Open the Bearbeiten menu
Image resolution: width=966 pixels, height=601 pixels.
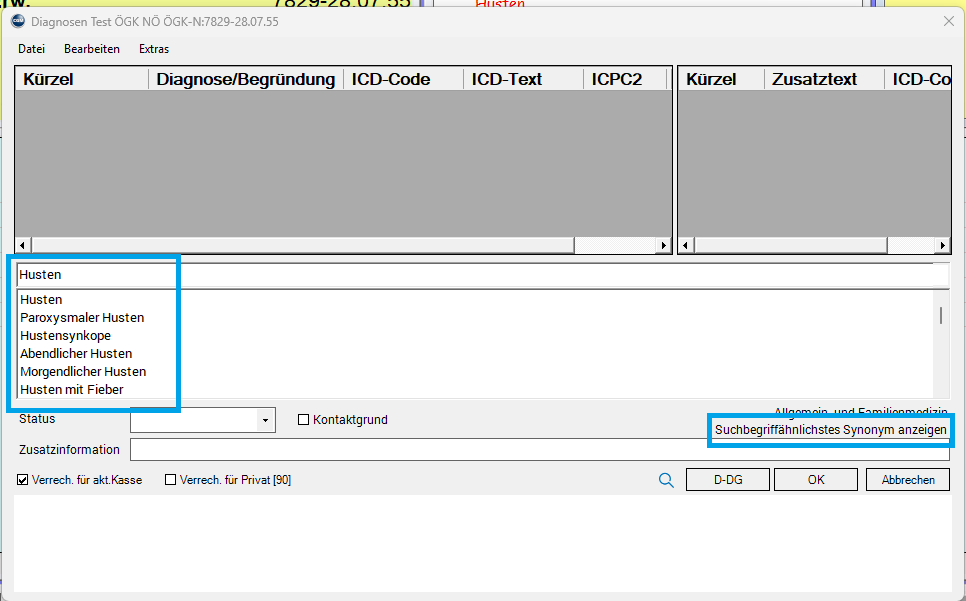92,49
